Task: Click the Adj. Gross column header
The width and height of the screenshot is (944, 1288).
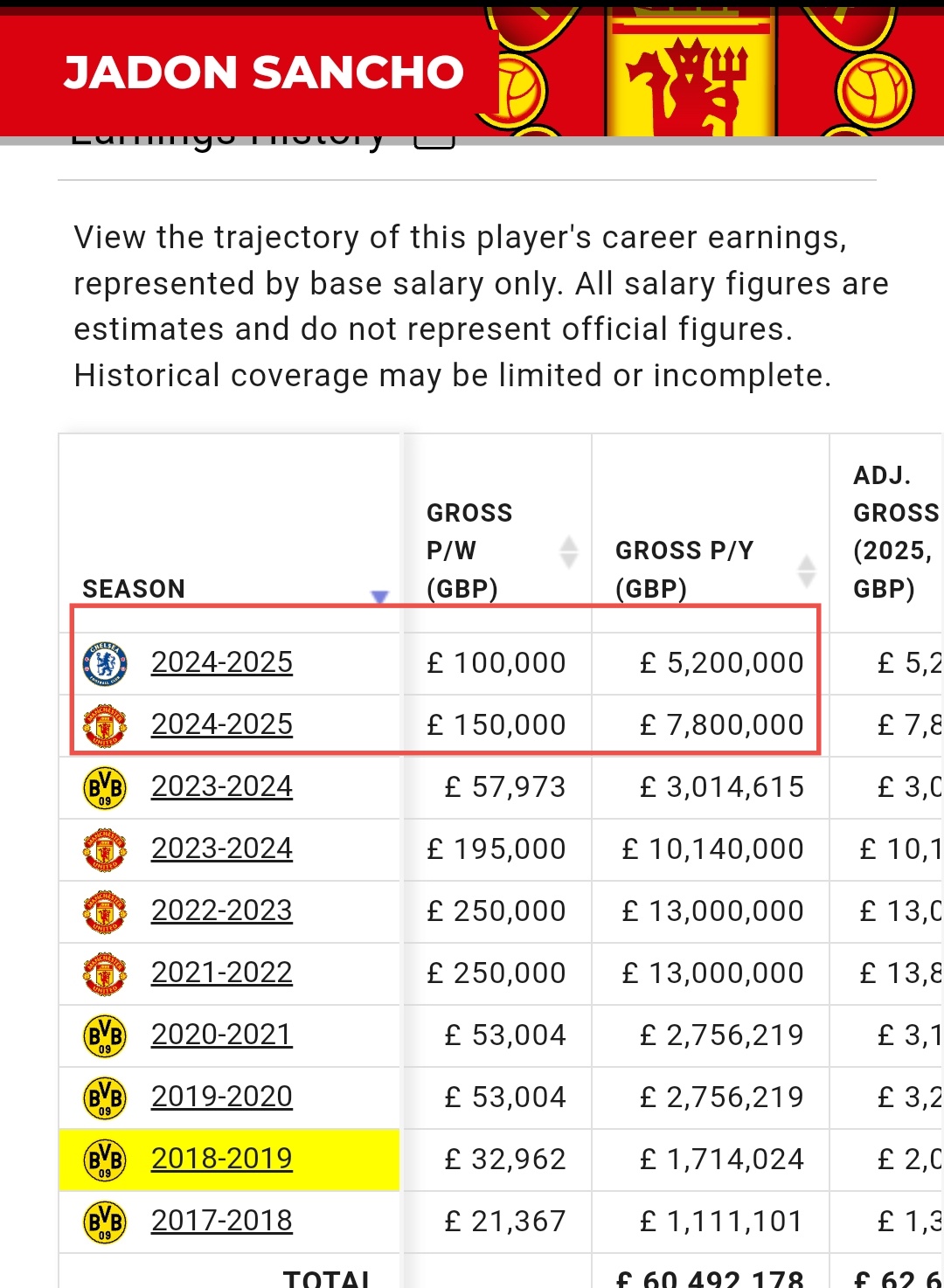Action: pos(895,532)
